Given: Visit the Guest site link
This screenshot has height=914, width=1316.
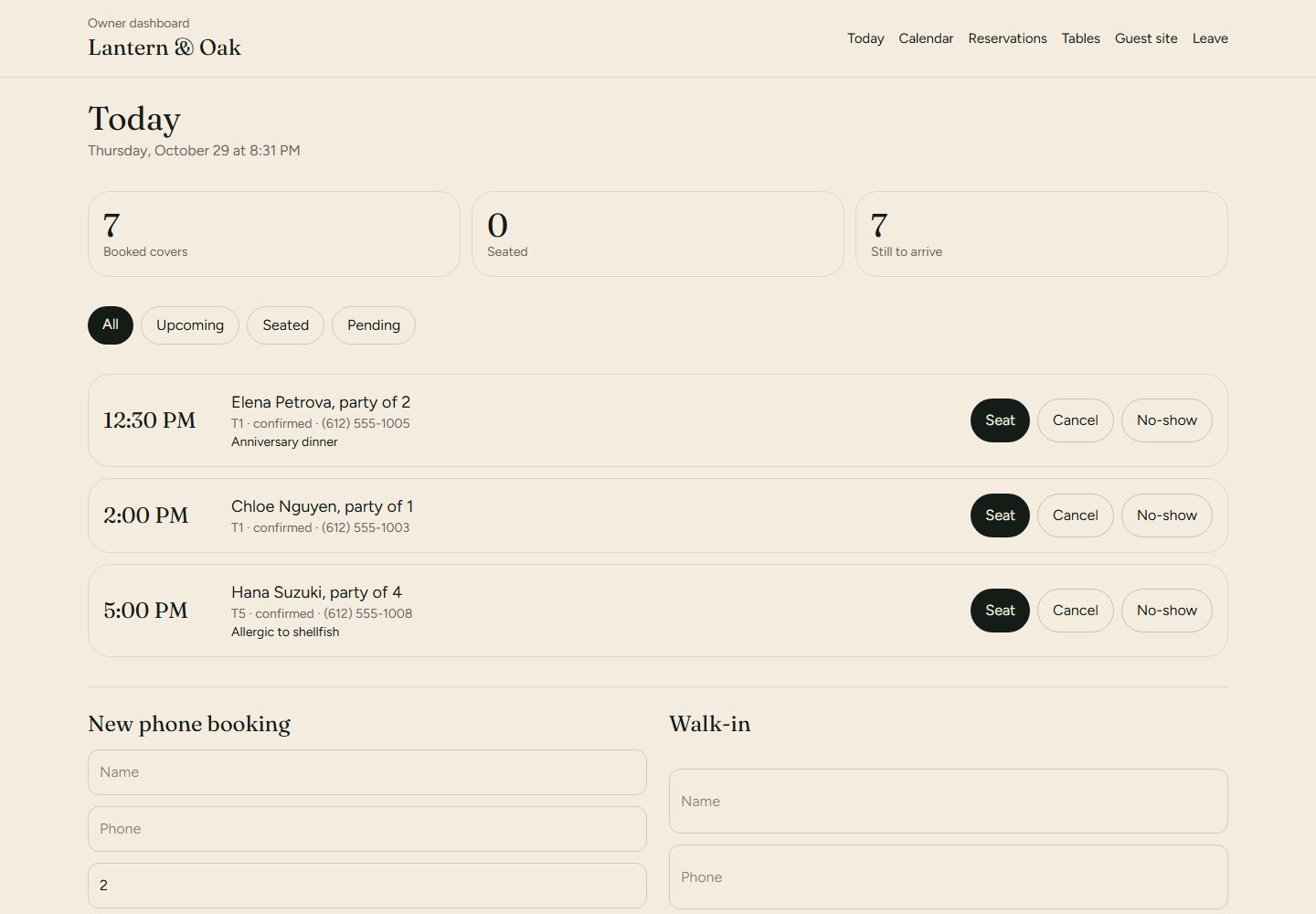Looking at the screenshot, I should point(1146,38).
